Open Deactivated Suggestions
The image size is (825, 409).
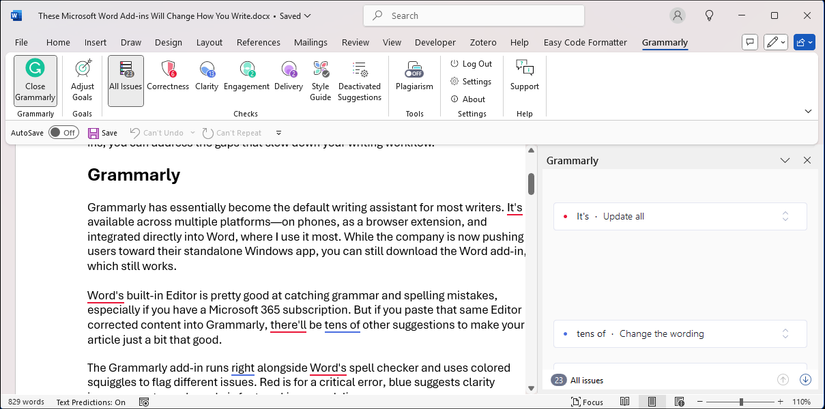(x=359, y=80)
